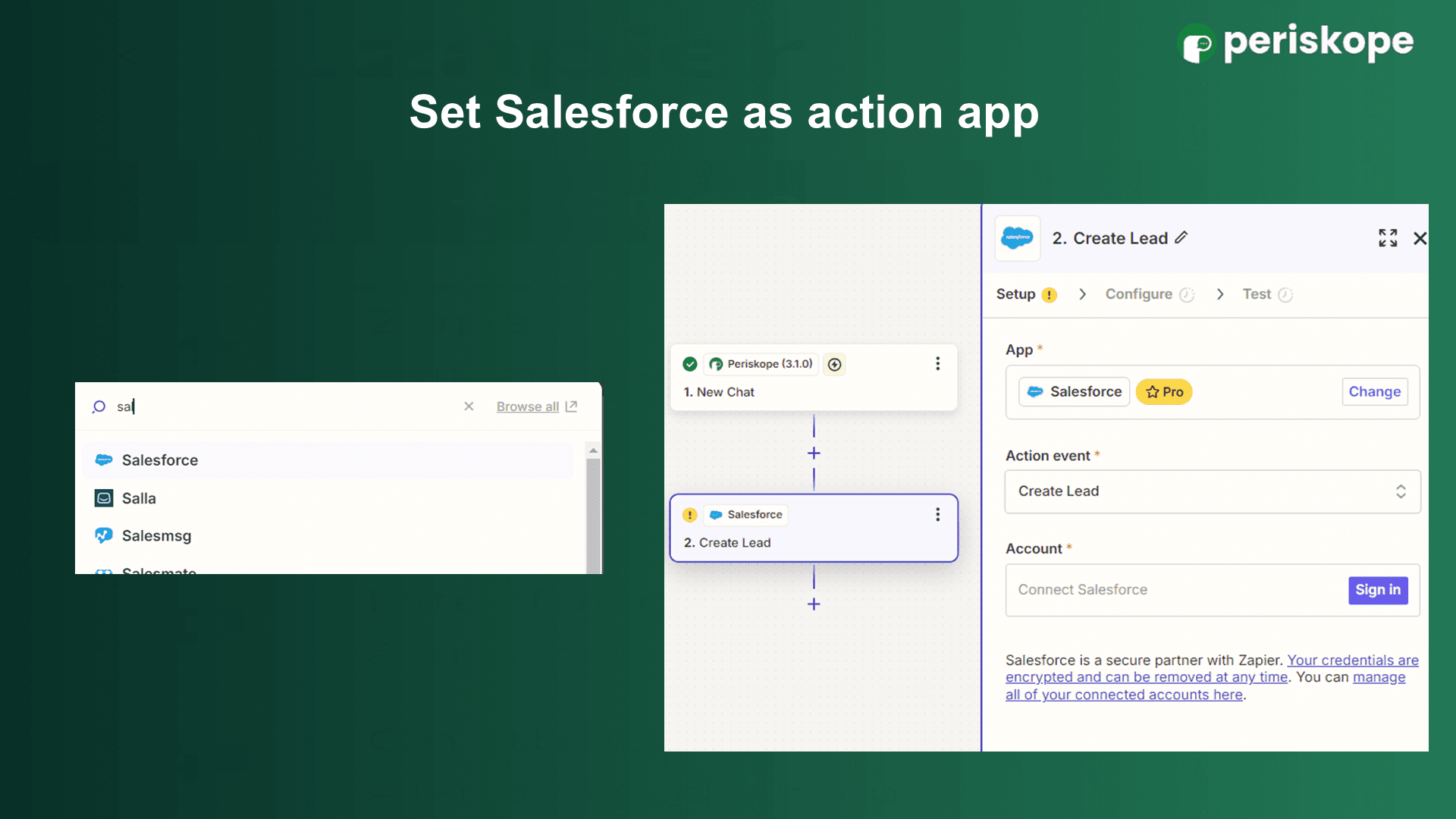Click the plus icon between the two steps
1456x819 pixels.
click(814, 453)
